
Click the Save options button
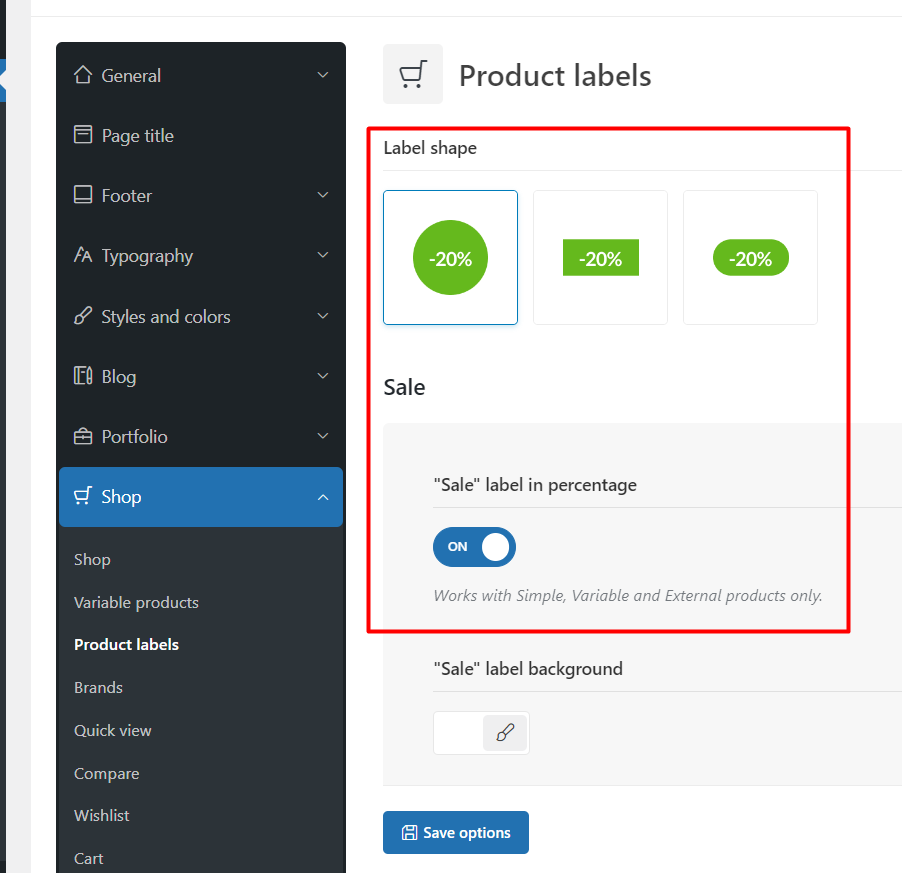coord(456,833)
